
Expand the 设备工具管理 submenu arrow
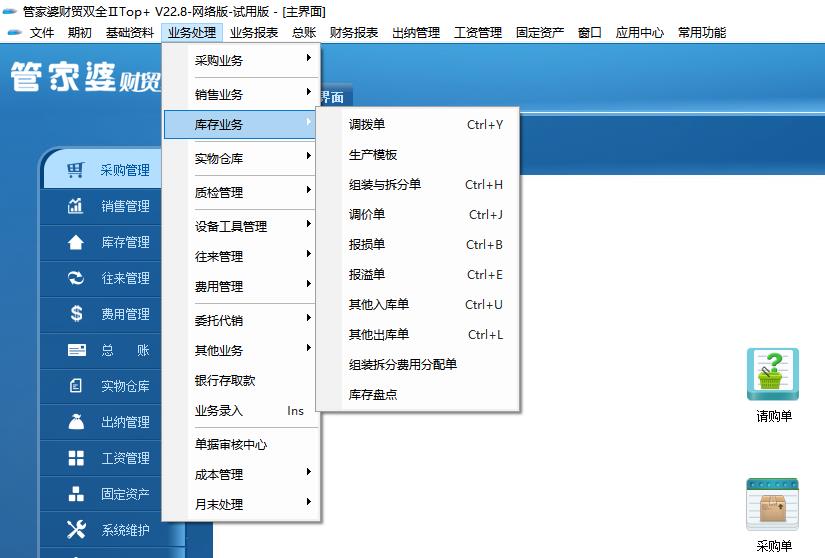(309, 224)
